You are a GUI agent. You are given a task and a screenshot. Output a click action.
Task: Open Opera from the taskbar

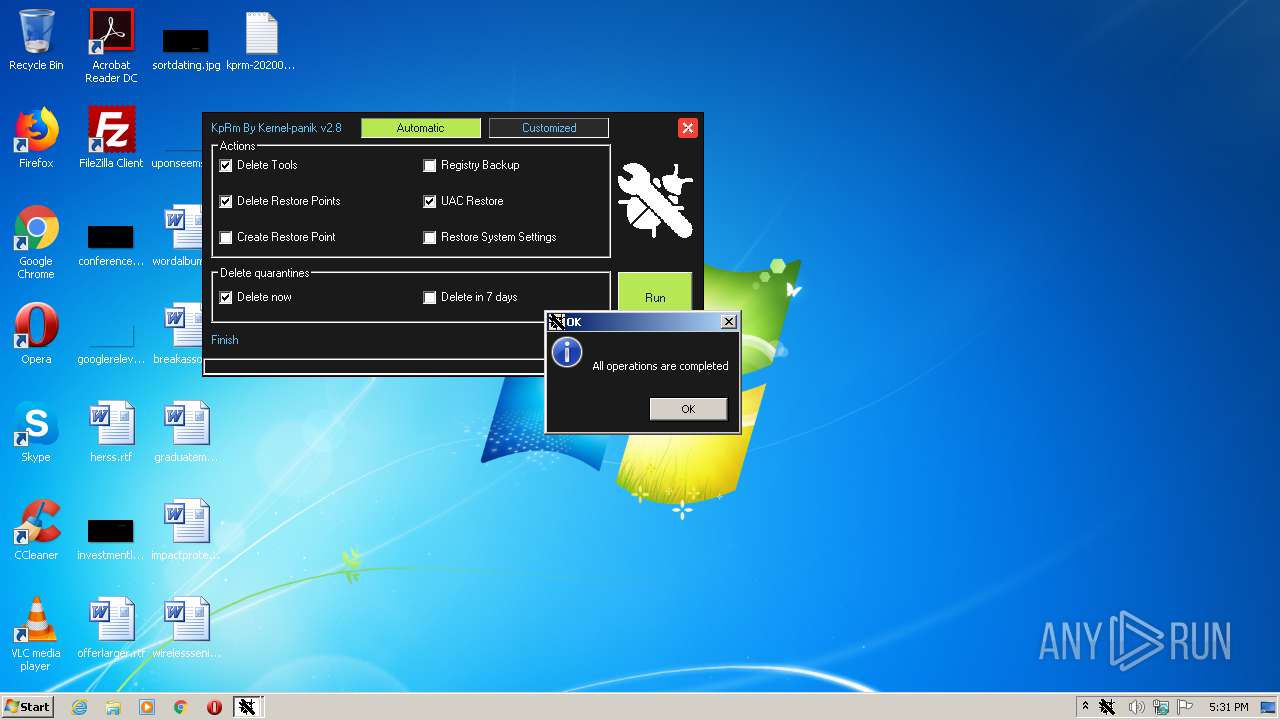pos(214,707)
